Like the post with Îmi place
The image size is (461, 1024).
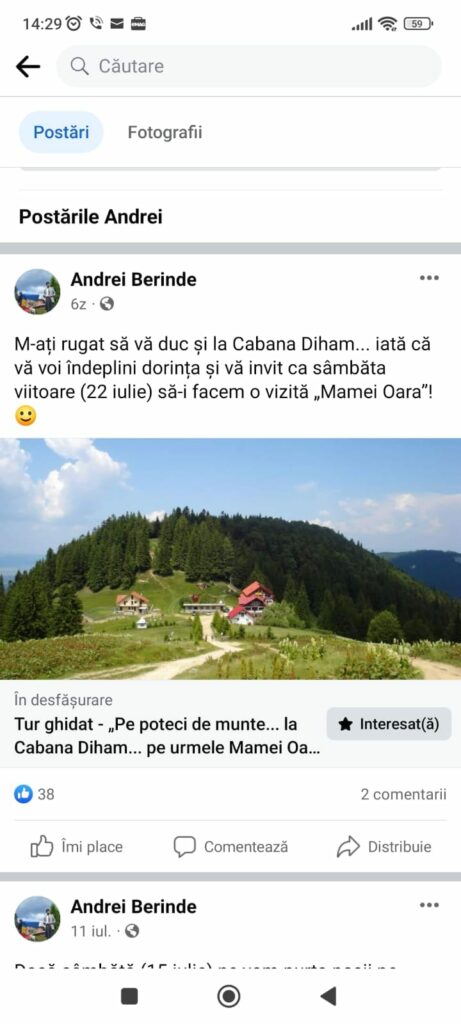coord(76,847)
